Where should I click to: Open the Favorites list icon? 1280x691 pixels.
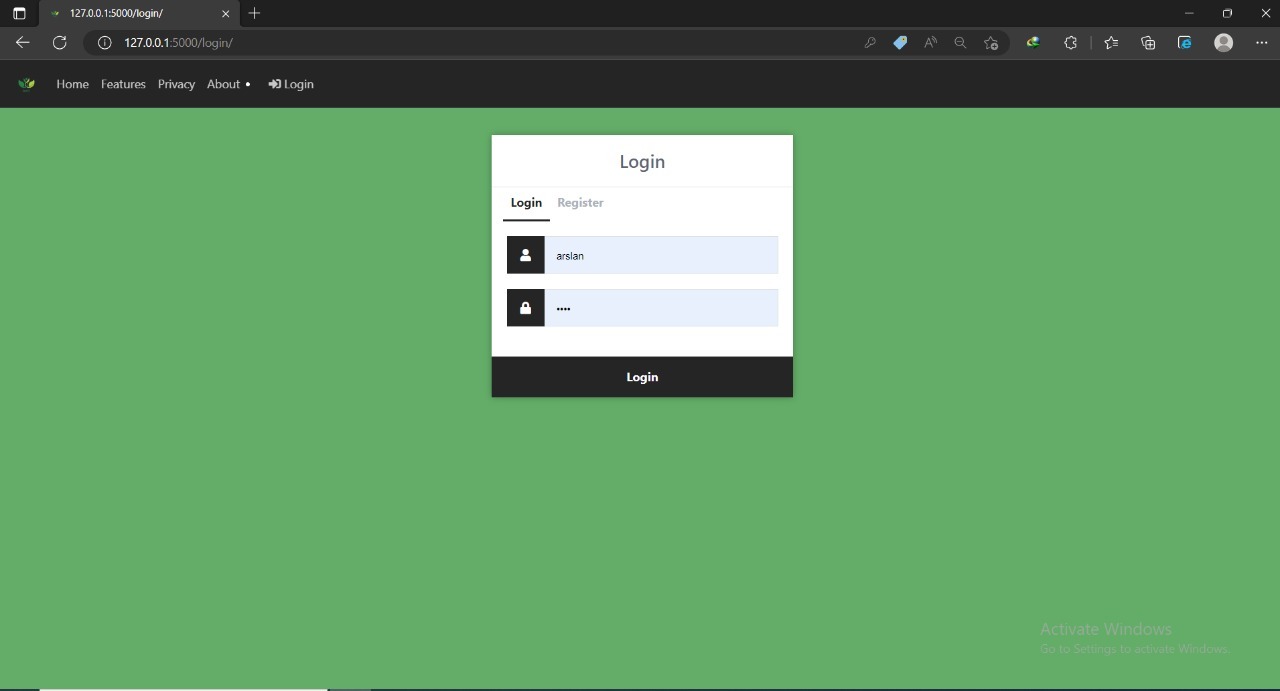click(x=1111, y=43)
